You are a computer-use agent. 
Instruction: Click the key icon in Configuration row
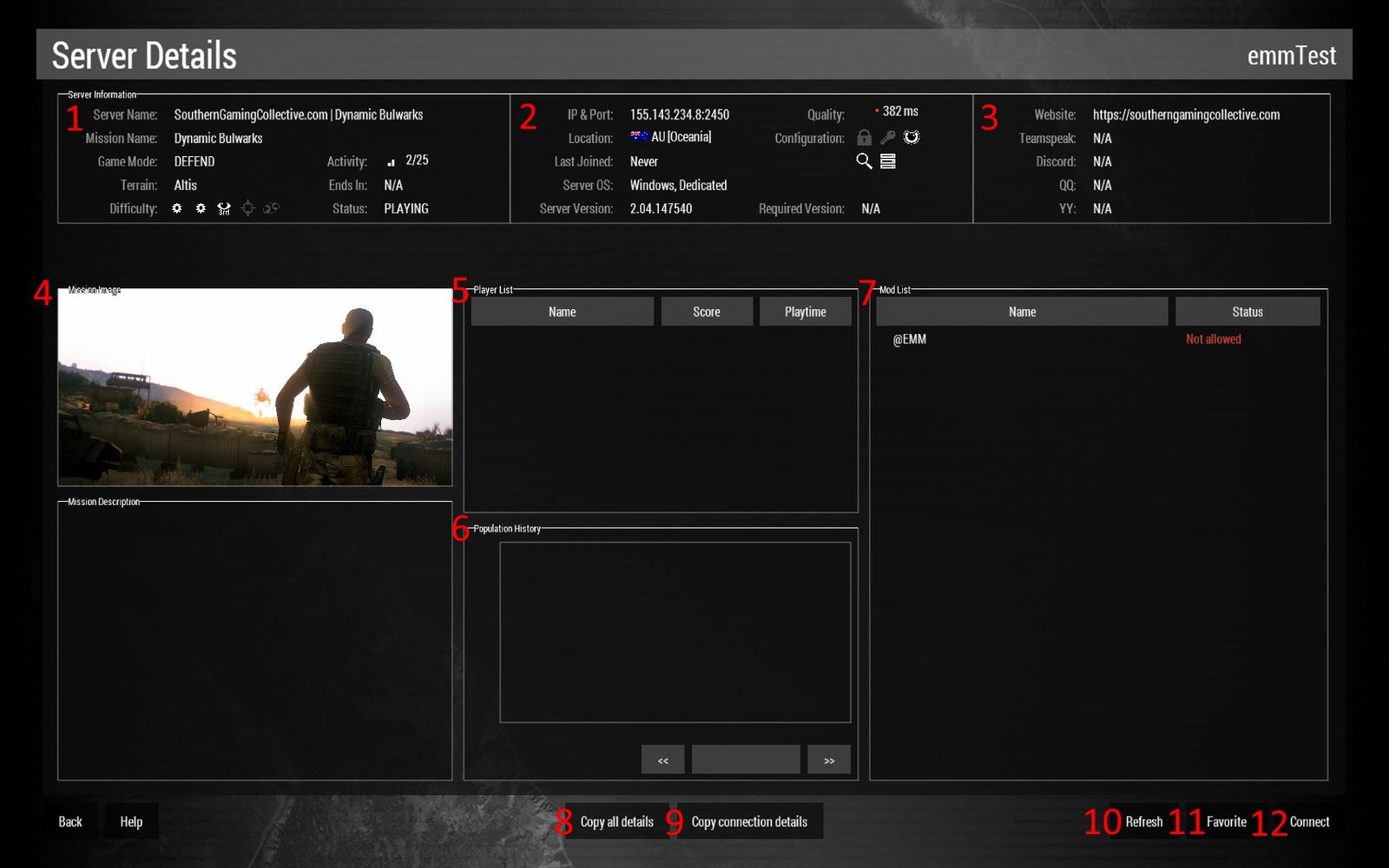coord(887,137)
